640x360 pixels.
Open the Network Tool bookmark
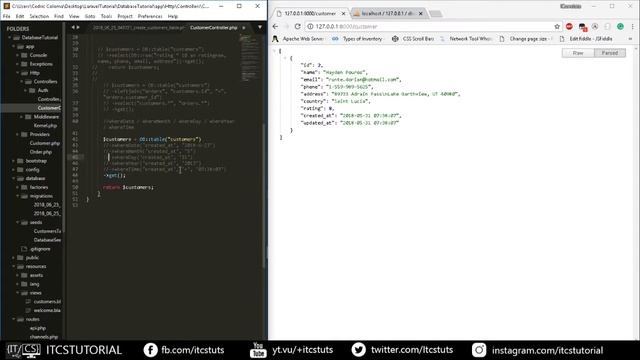(x=466, y=39)
